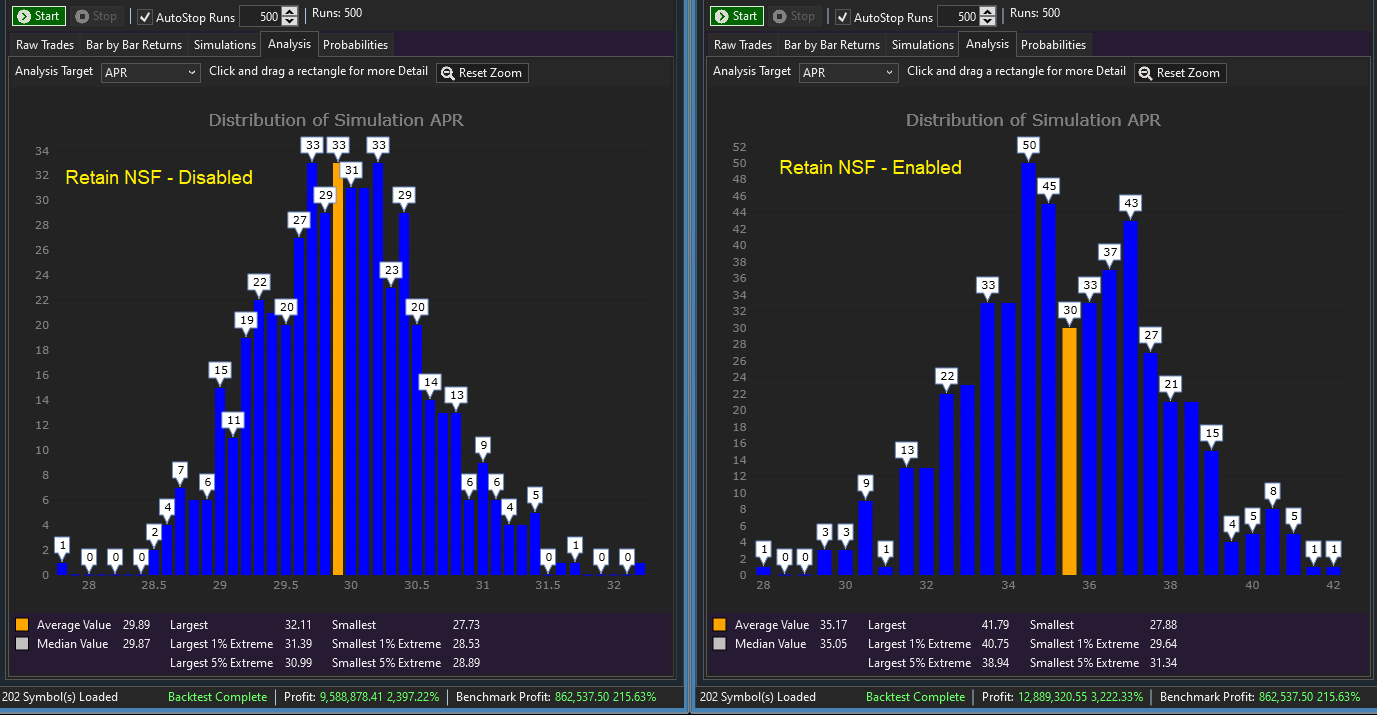Decrease AutoStop Runs value in right panel

point(987,21)
